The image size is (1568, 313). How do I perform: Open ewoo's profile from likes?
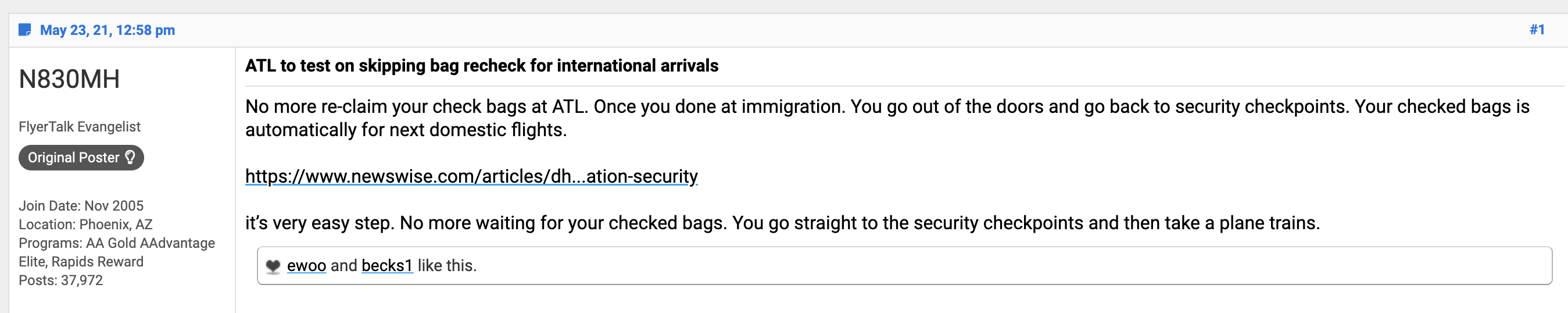click(306, 265)
